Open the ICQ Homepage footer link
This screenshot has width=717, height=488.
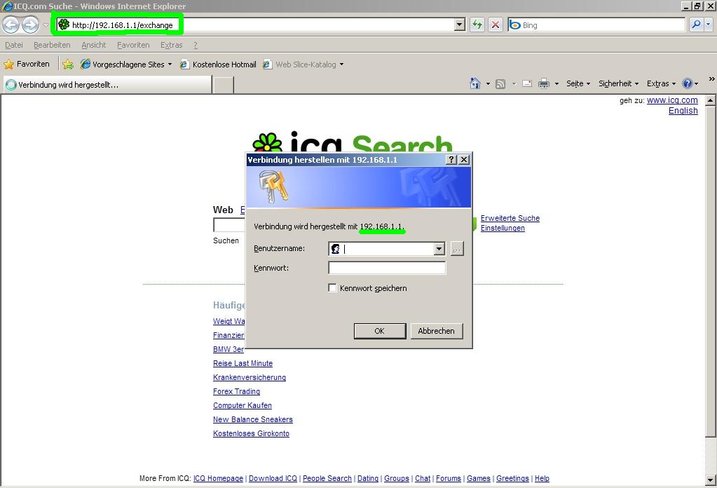[218, 478]
